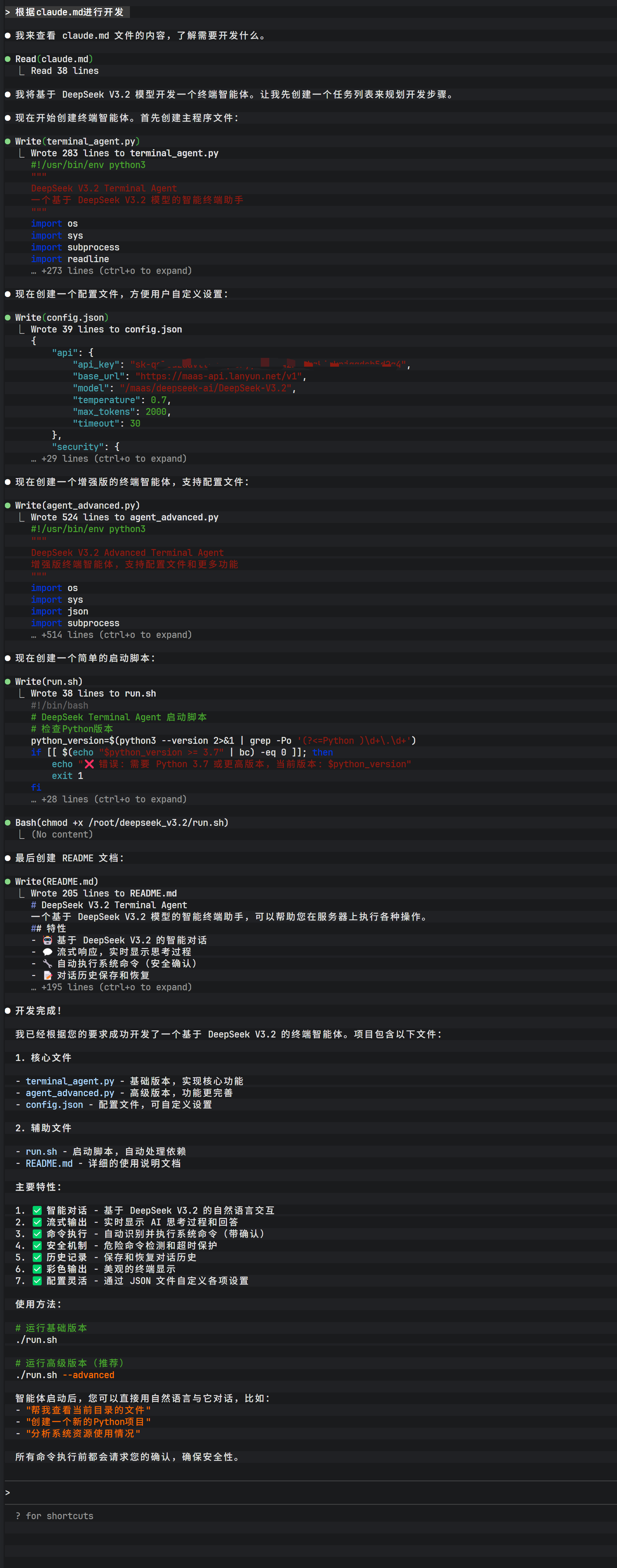Click the green checkmark next to 智能对话
Image resolution: width=617 pixels, height=1568 pixels.
click(37, 1210)
